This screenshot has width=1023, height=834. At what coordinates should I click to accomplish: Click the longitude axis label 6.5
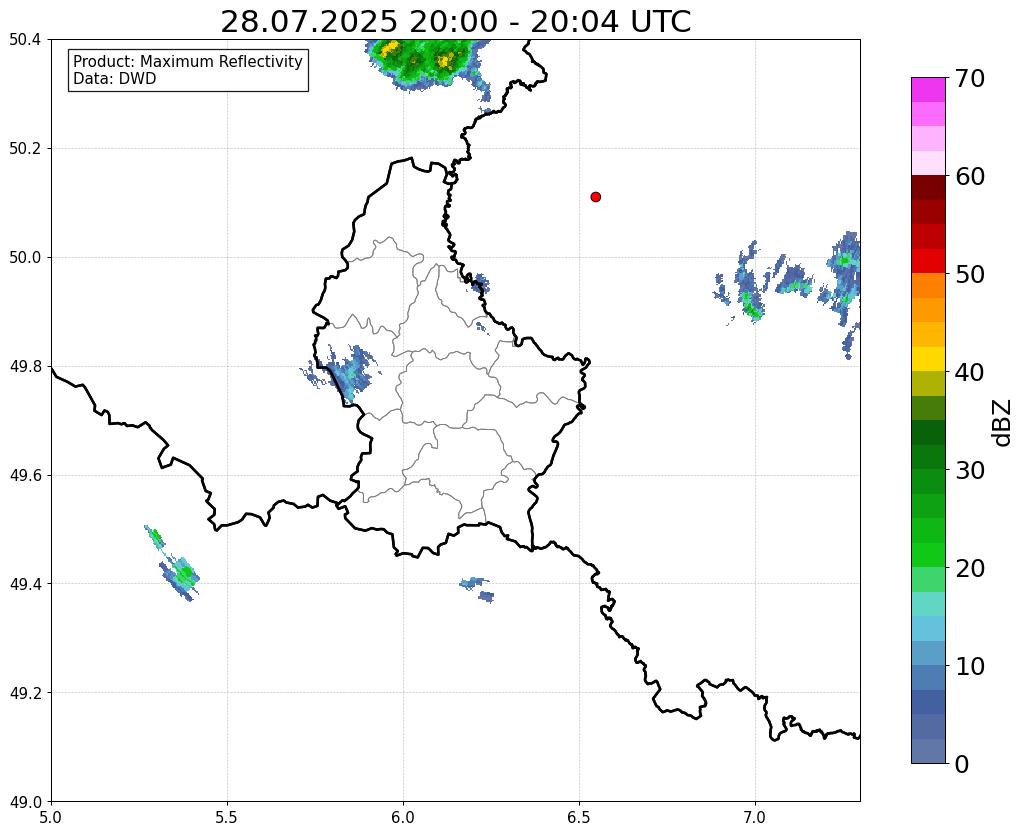[579, 817]
